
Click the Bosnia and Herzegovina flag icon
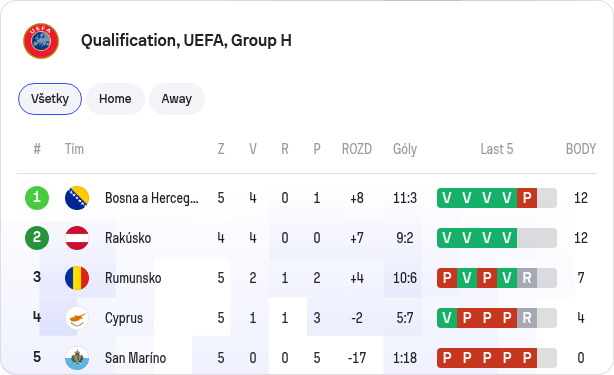77,198
